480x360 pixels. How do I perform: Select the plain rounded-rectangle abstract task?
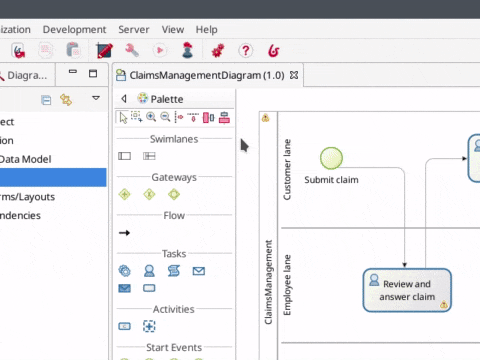(149, 288)
